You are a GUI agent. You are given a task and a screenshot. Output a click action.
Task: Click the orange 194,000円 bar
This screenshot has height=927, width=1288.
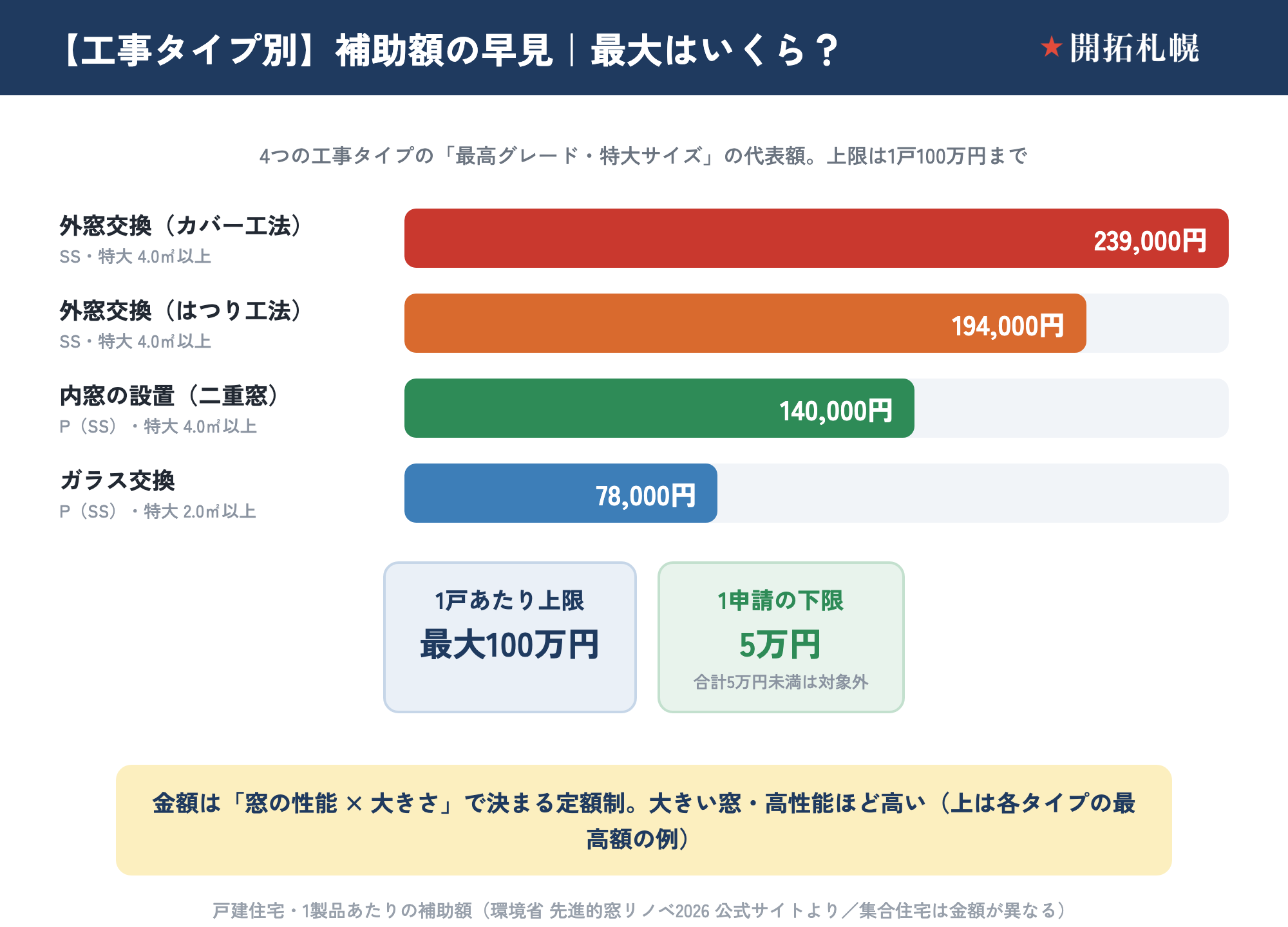click(745, 323)
